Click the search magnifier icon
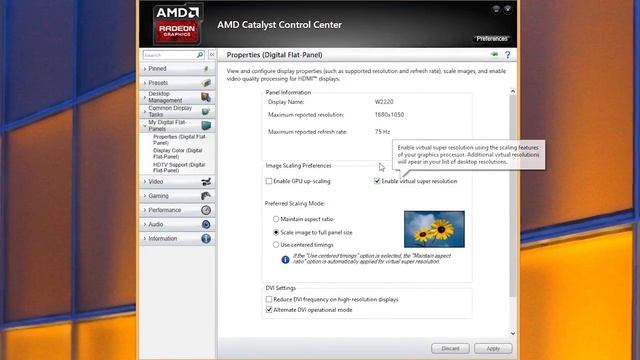This screenshot has width=640, height=360. [200, 55]
